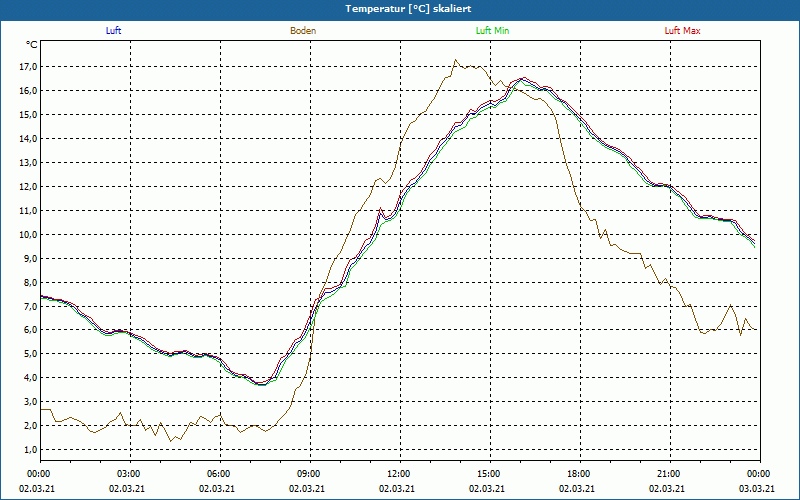Click the 06:00 time axis label
The width and height of the screenshot is (800, 500).
220,474
